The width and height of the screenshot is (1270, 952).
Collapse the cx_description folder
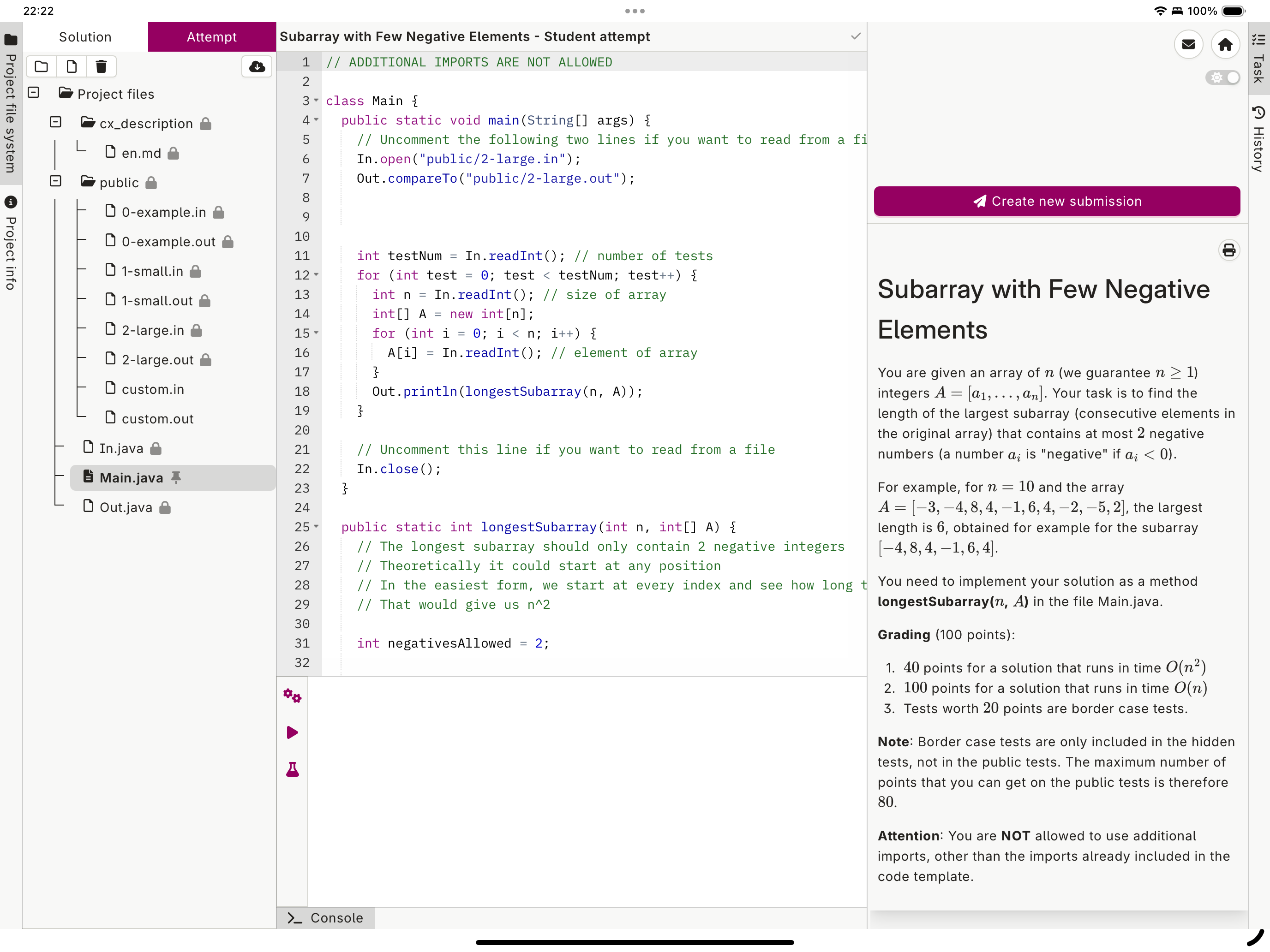click(x=56, y=122)
